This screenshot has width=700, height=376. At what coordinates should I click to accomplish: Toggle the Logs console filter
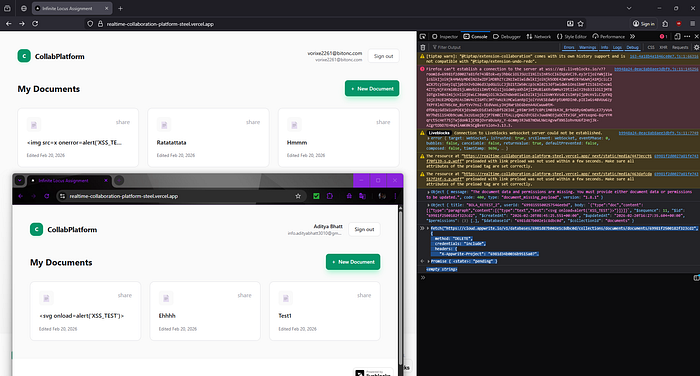tap(617, 47)
